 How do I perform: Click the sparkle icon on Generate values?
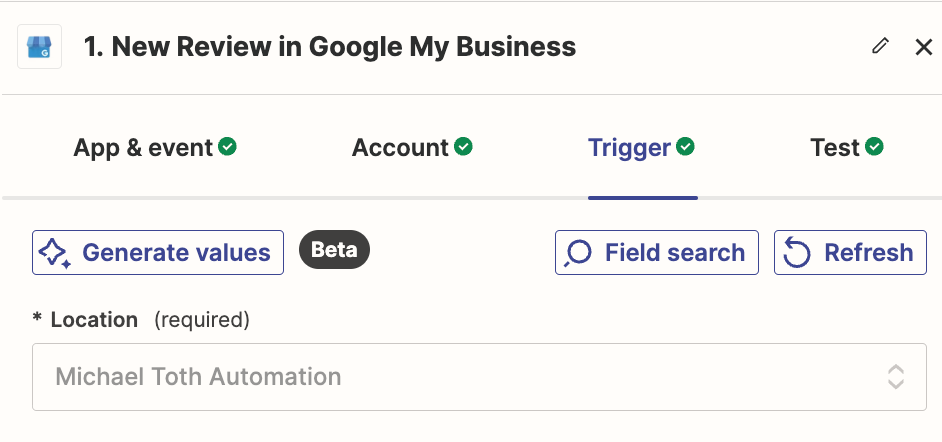coord(54,253)
